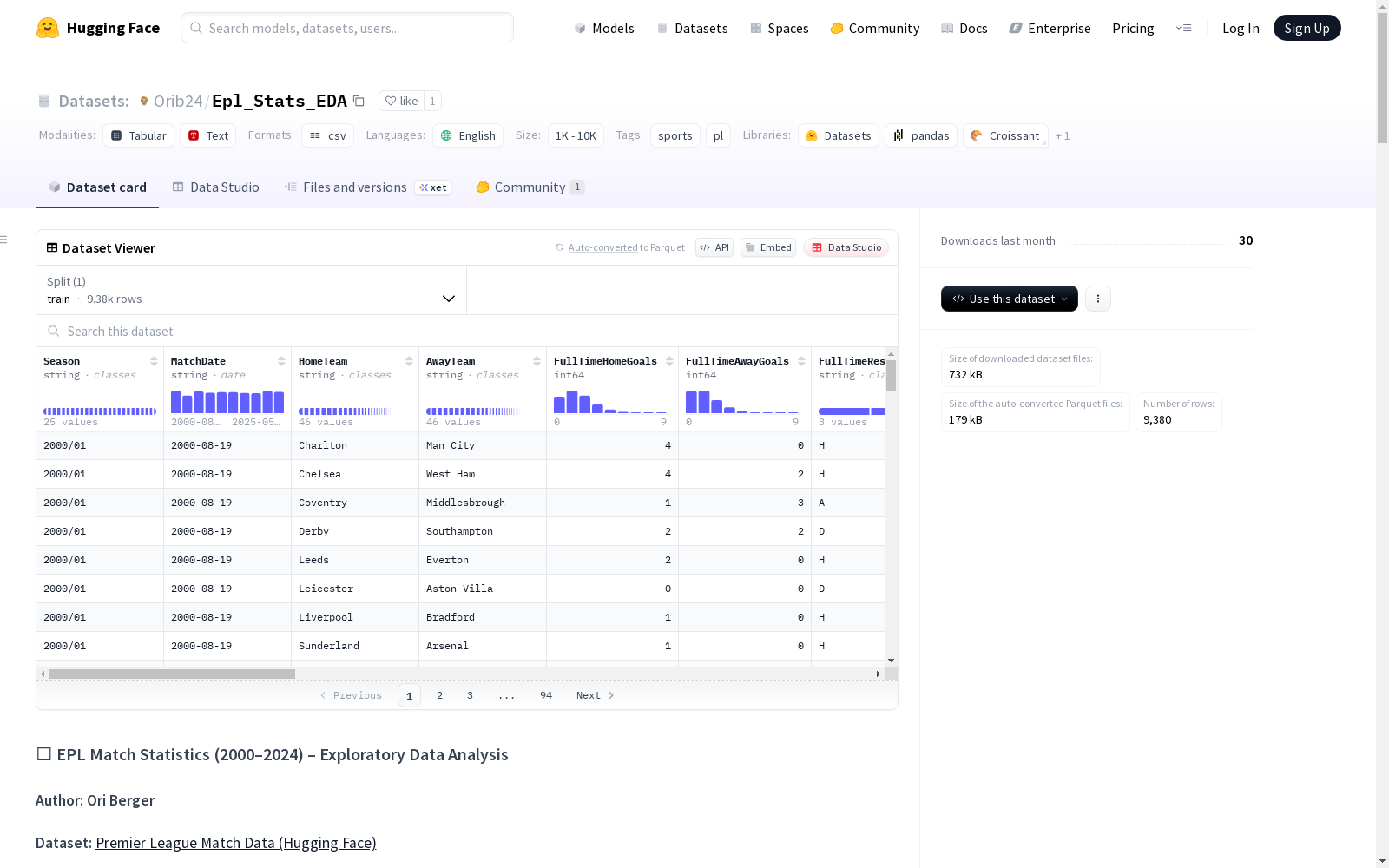The image size is (1389, 868).
Task: Copy dataset name with the copy icon
Action: coord(359,101)
